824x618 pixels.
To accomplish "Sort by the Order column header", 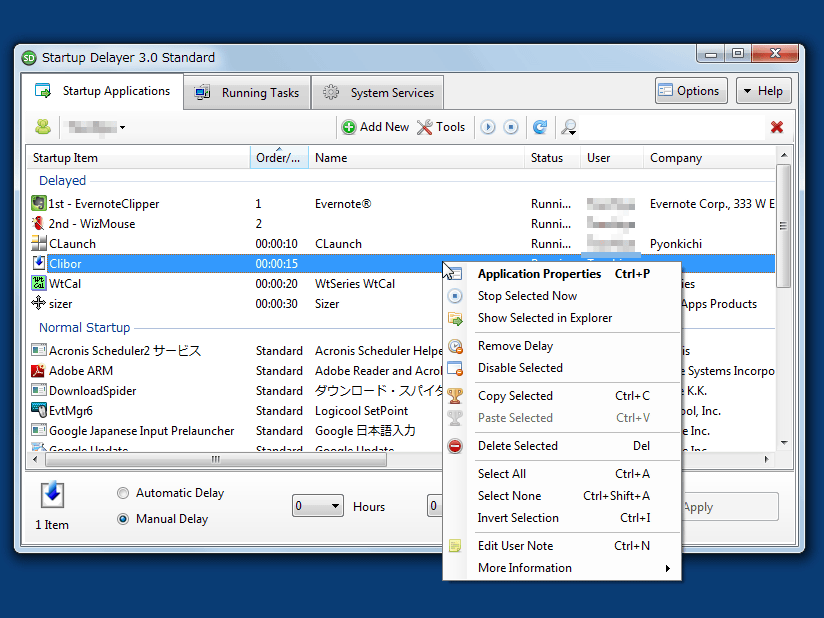I will (x=279, y=158).
